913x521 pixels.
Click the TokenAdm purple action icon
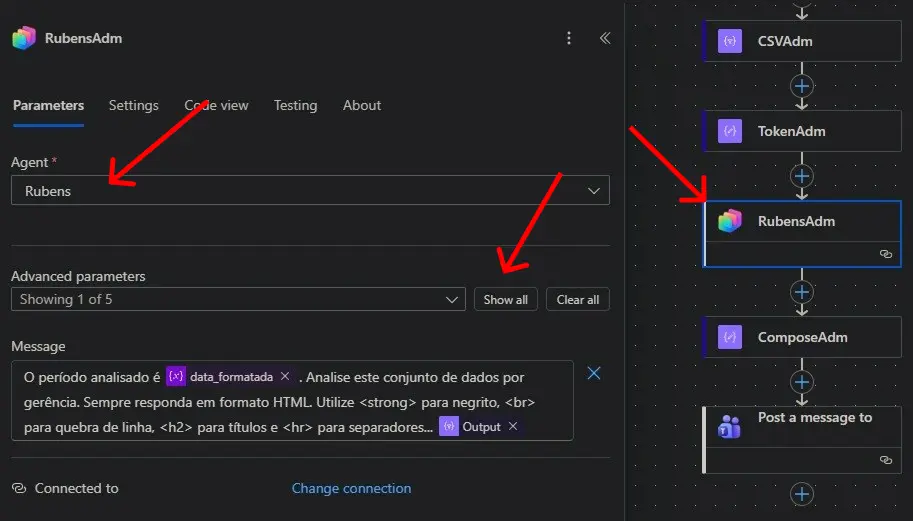tap(730, 131)
